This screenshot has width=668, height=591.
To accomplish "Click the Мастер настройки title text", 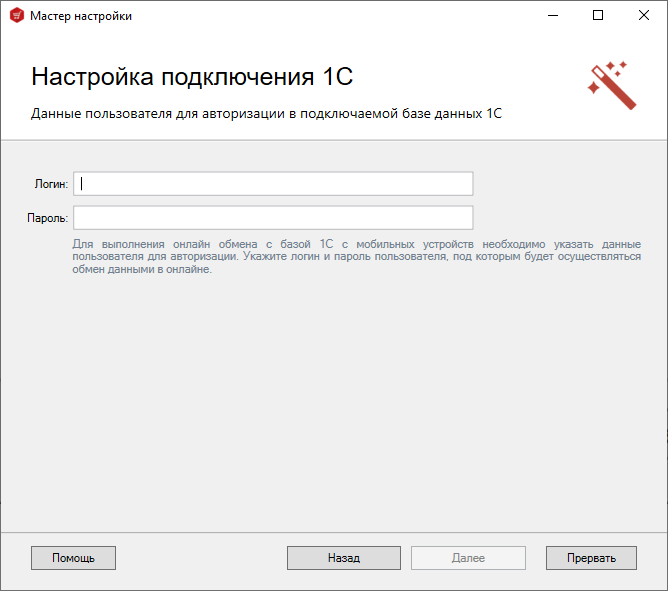I will click(81, 16).
